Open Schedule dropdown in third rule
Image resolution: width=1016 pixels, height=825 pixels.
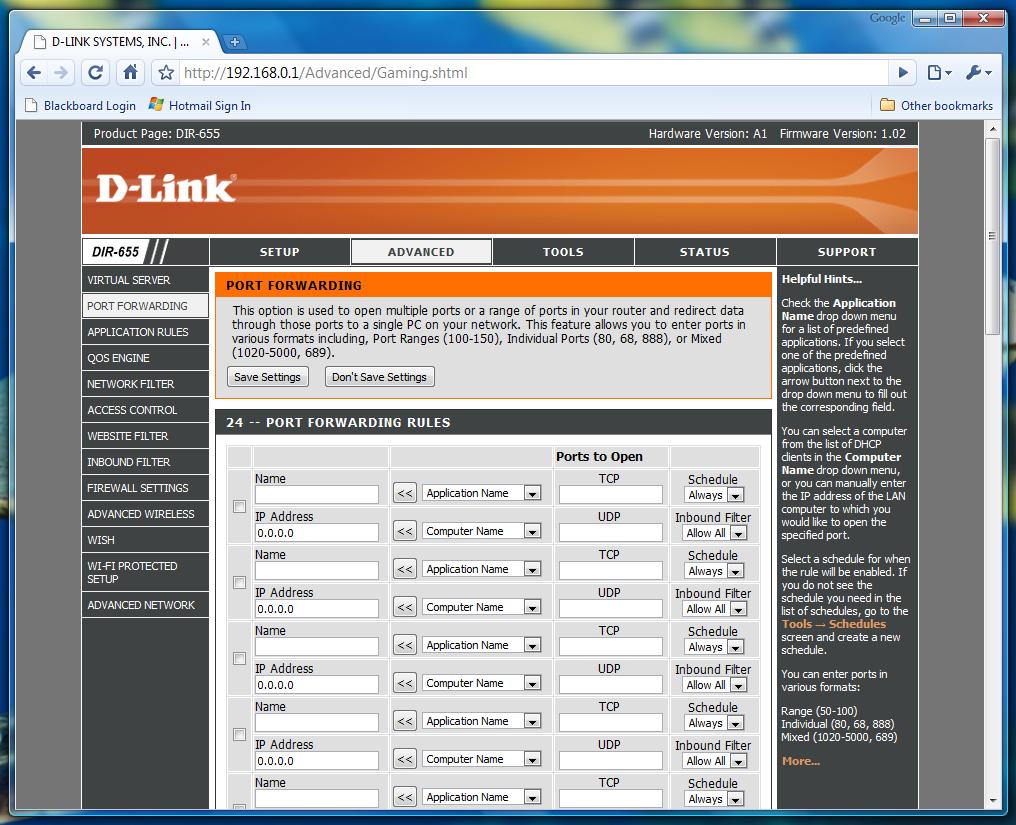pyautogui.click(x=714, y=647)
